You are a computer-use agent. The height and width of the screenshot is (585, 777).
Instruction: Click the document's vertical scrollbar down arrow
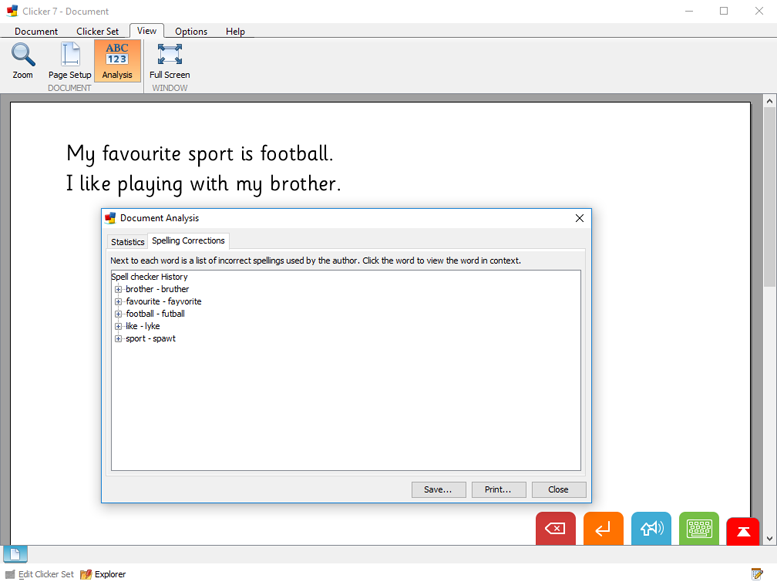pos(769,538)
